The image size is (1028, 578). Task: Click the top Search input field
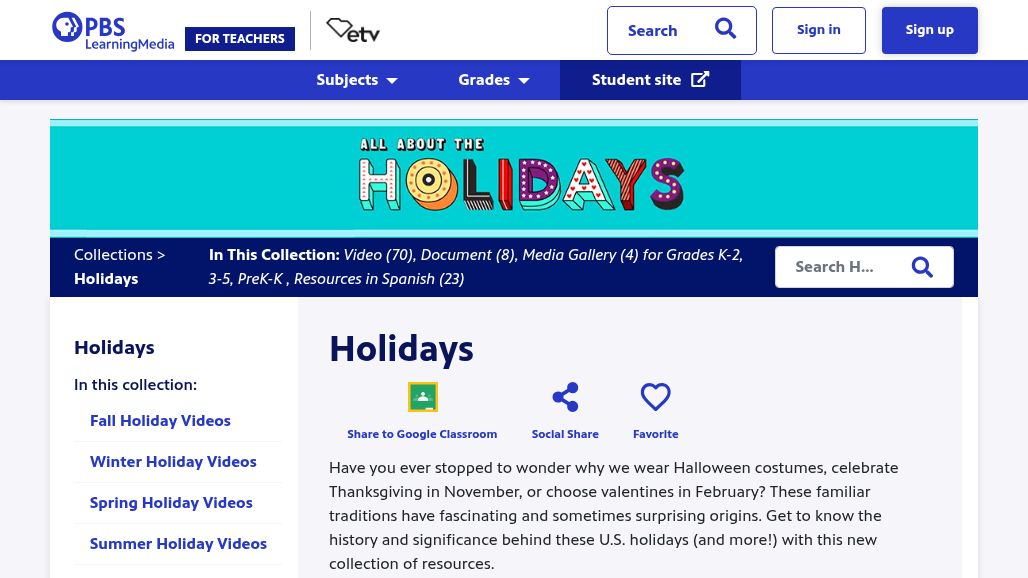[660, 31]
